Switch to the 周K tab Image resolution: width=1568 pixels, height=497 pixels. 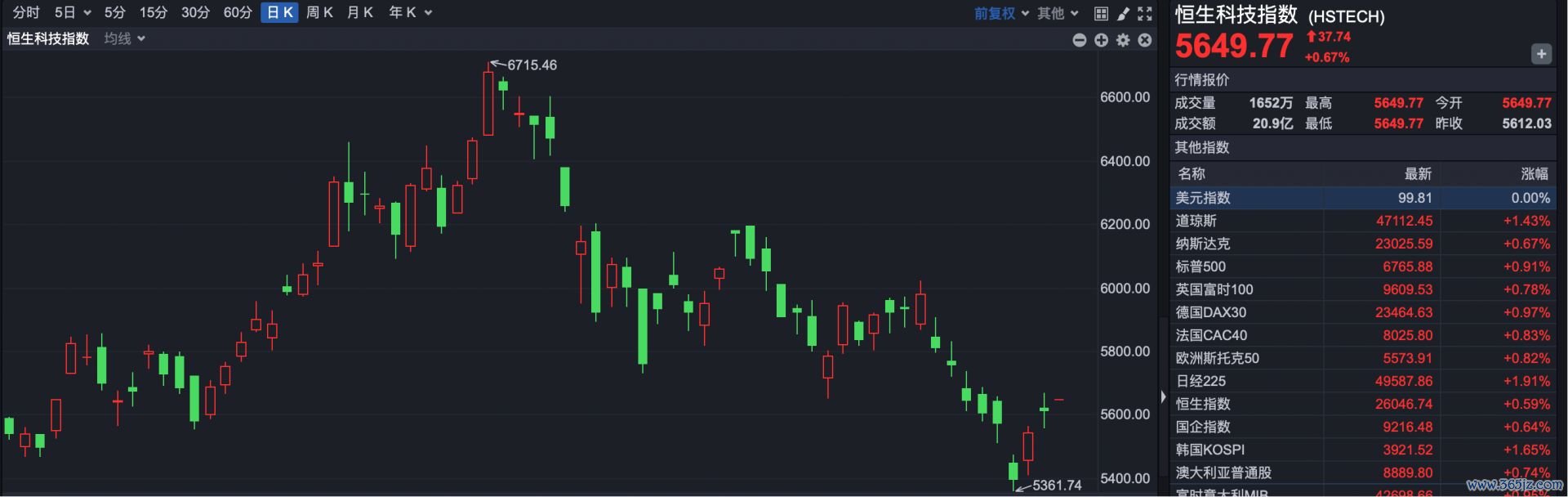pyautogui.click(x=319, y=13)
